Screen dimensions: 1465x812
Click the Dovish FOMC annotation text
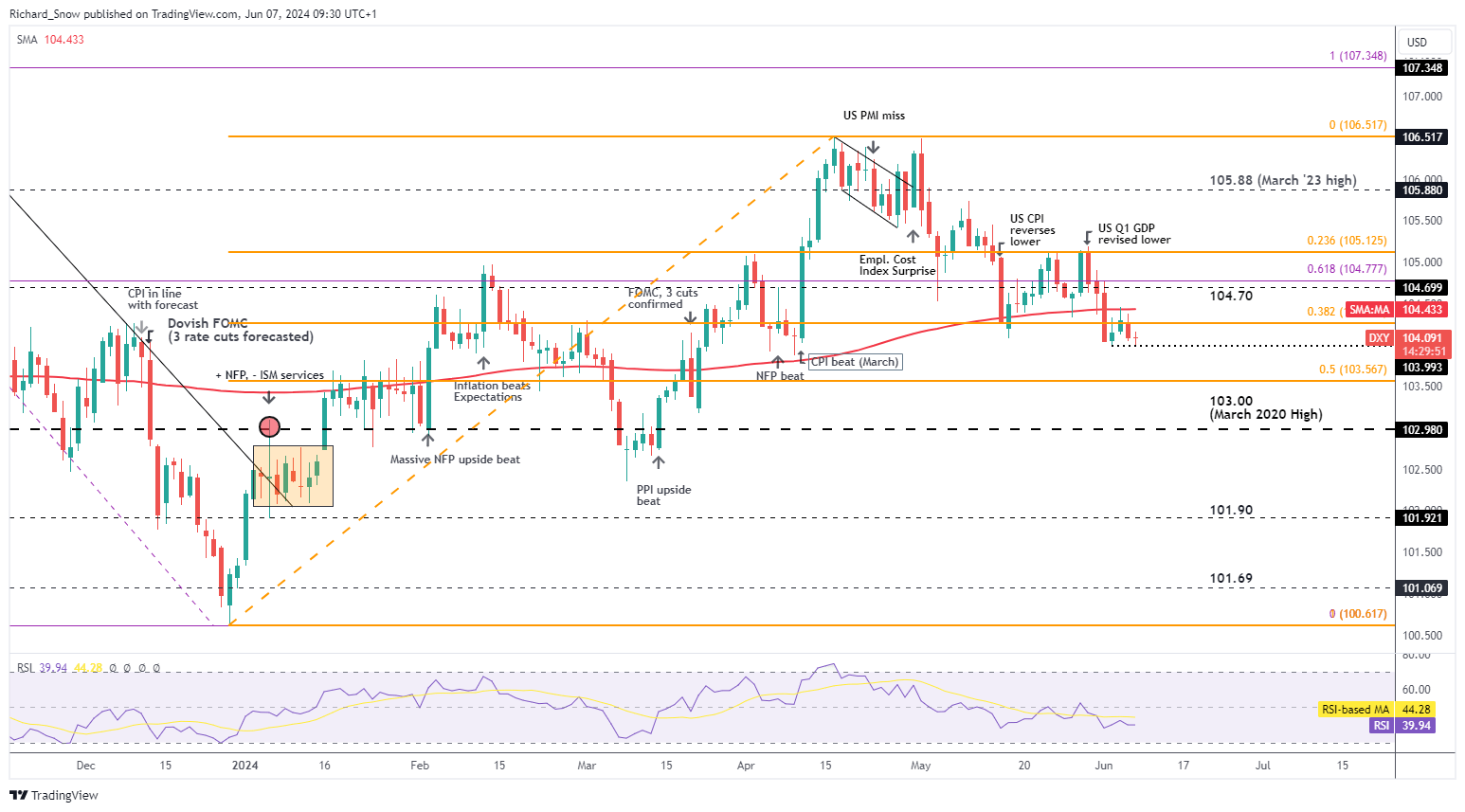click(x=241, y=330)
